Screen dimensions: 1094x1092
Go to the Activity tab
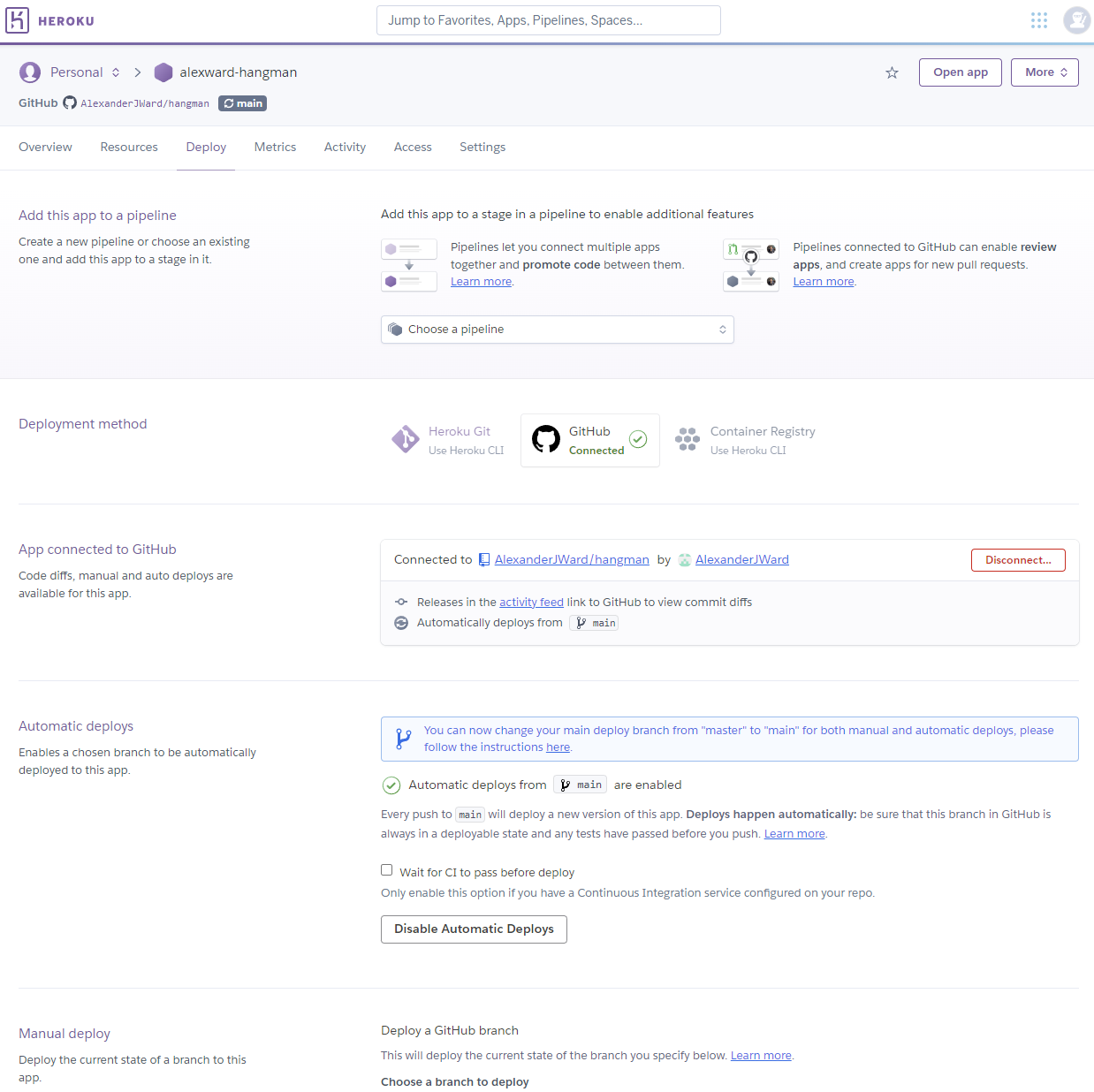[x=345, y=147]
